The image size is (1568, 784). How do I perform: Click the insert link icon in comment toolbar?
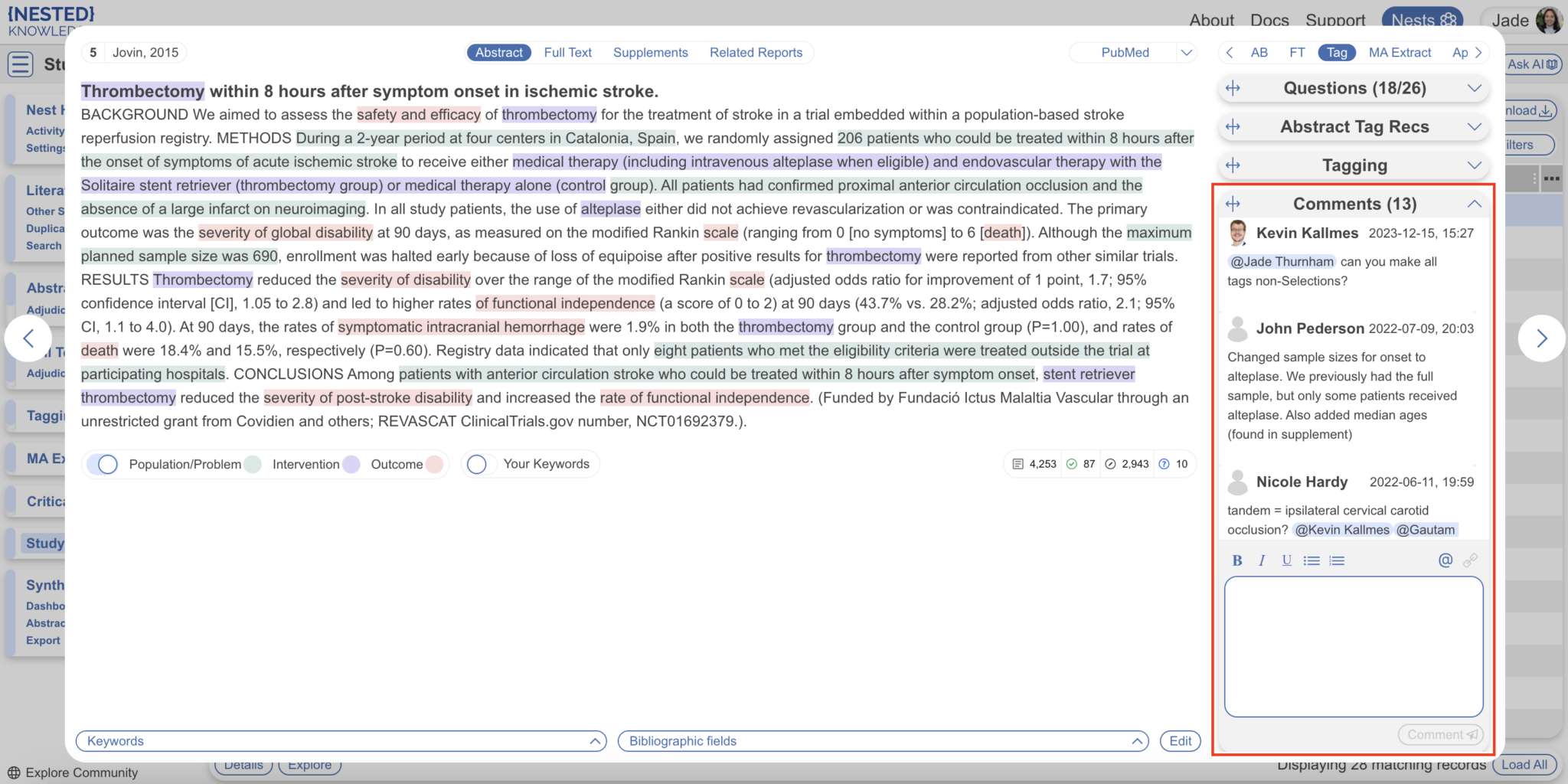click(1470, 560)
